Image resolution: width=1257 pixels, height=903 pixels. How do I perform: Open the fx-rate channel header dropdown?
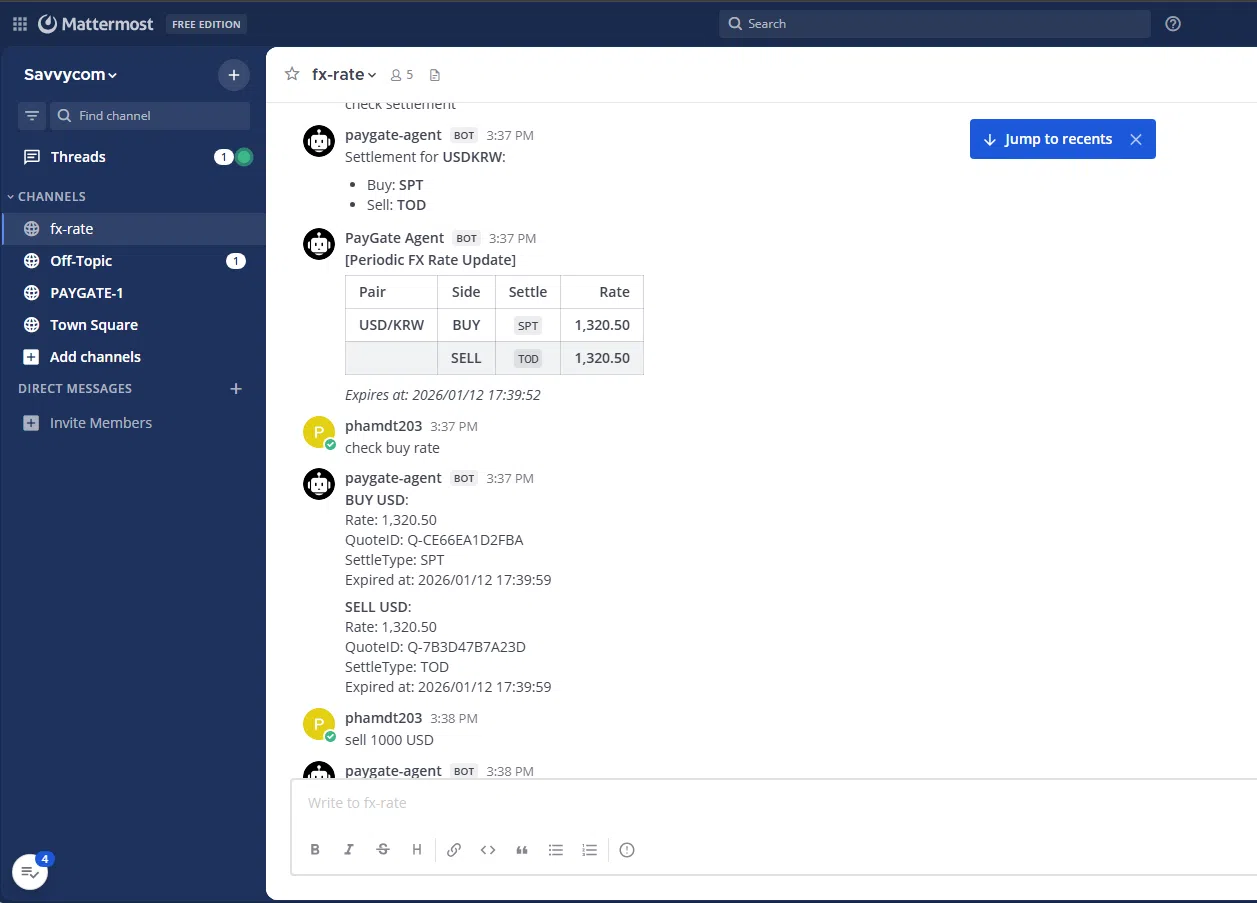click(x=344, y=75)
